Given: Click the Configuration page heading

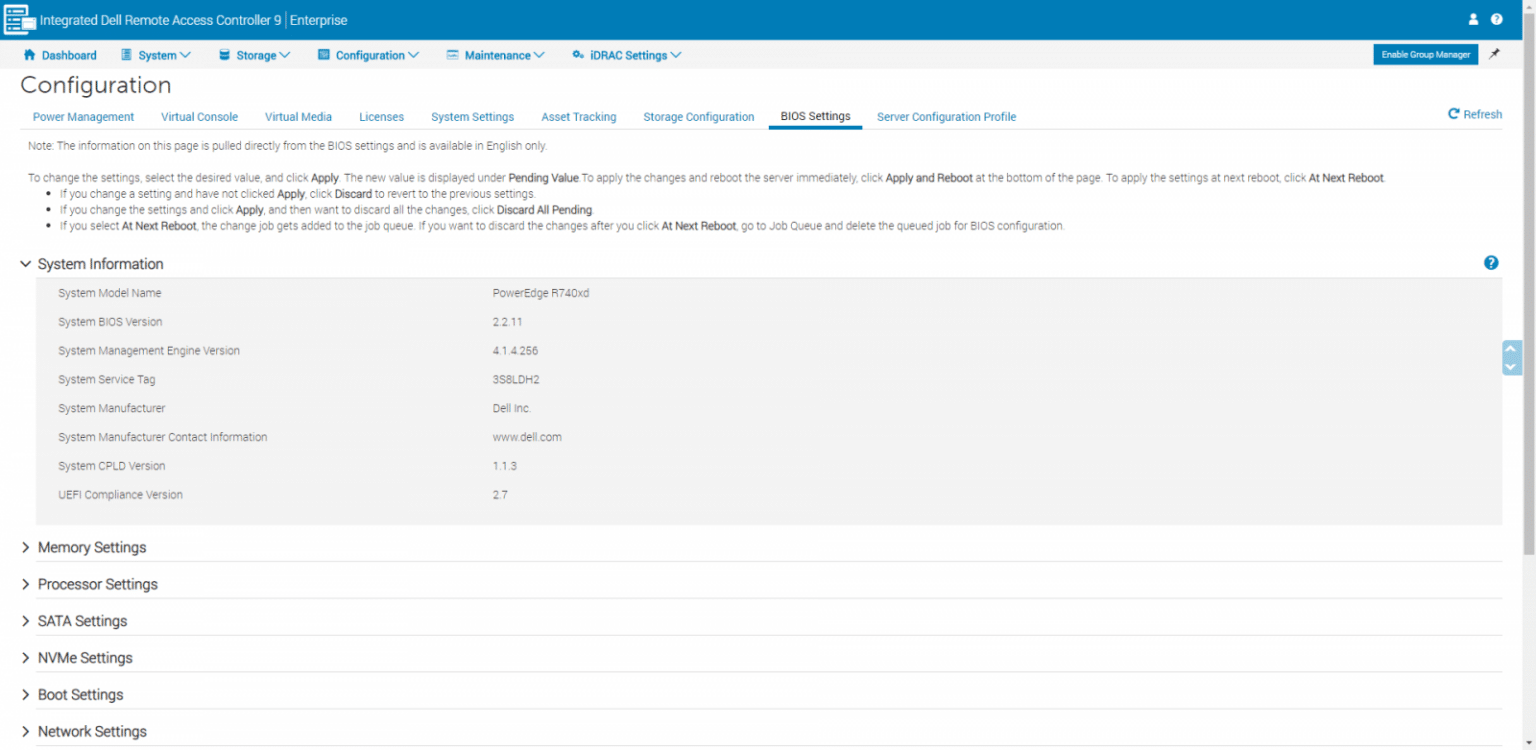Looking at the screenshot, I should coord(96,85).
